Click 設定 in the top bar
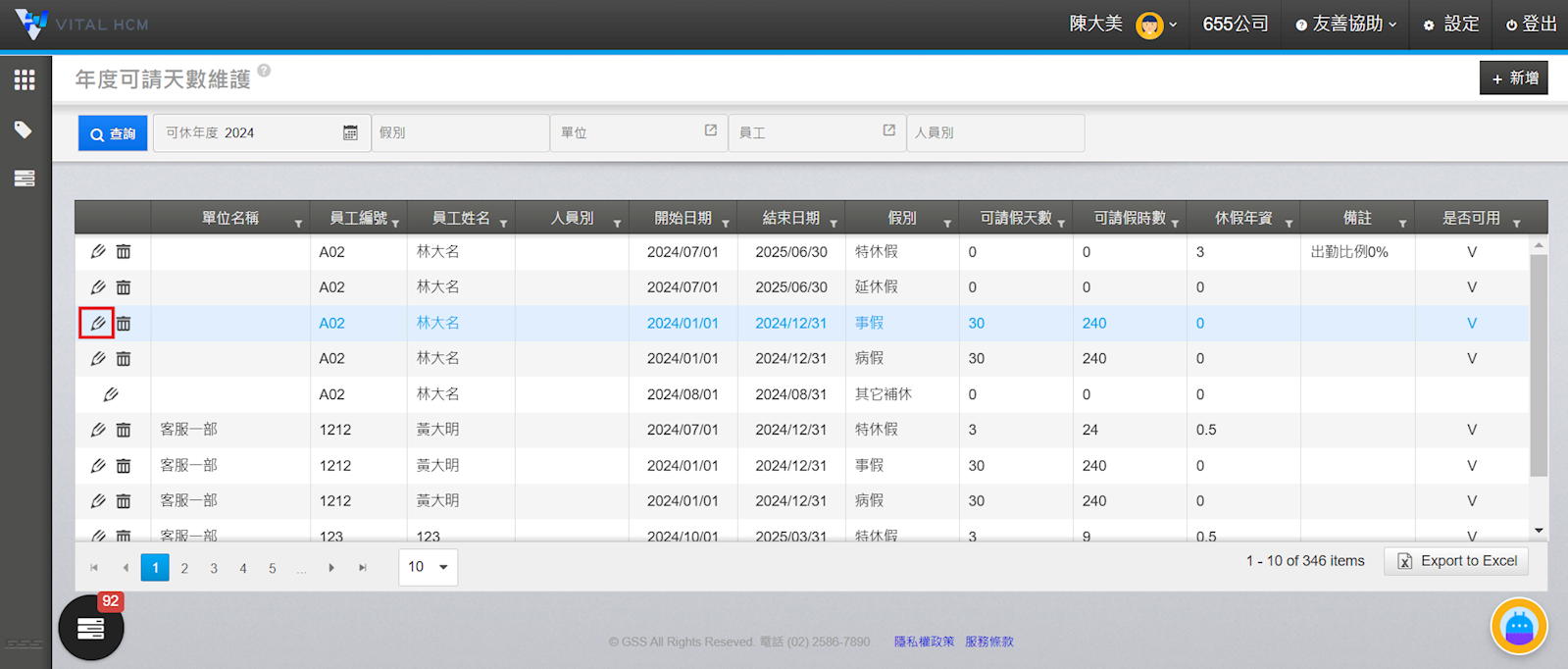The height and width of the screenshot is (669, 1568). coord(1451,25)
